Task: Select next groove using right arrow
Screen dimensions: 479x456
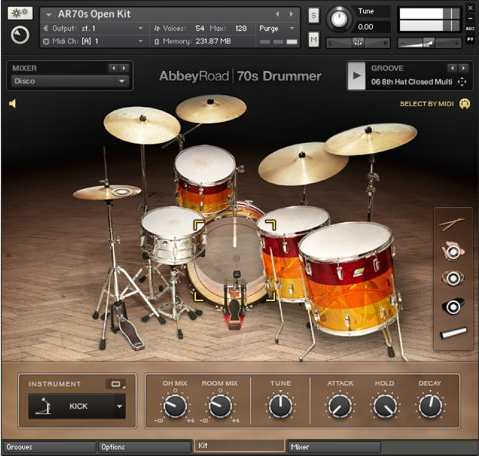Action: [x=463, y=68]
